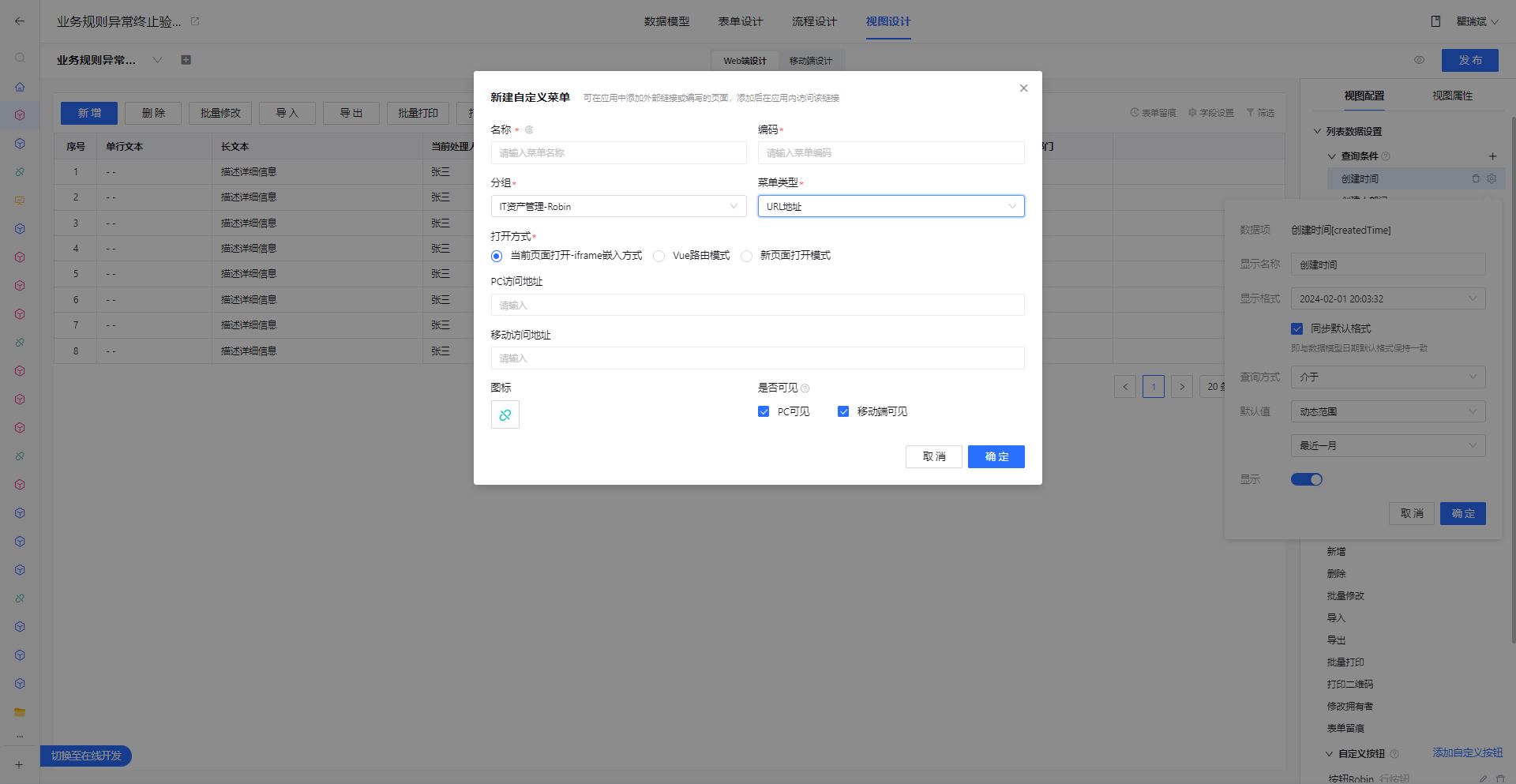1516x784 pixels.
Task: Click the PC访问地址 input field
Action: pos(757,305)
